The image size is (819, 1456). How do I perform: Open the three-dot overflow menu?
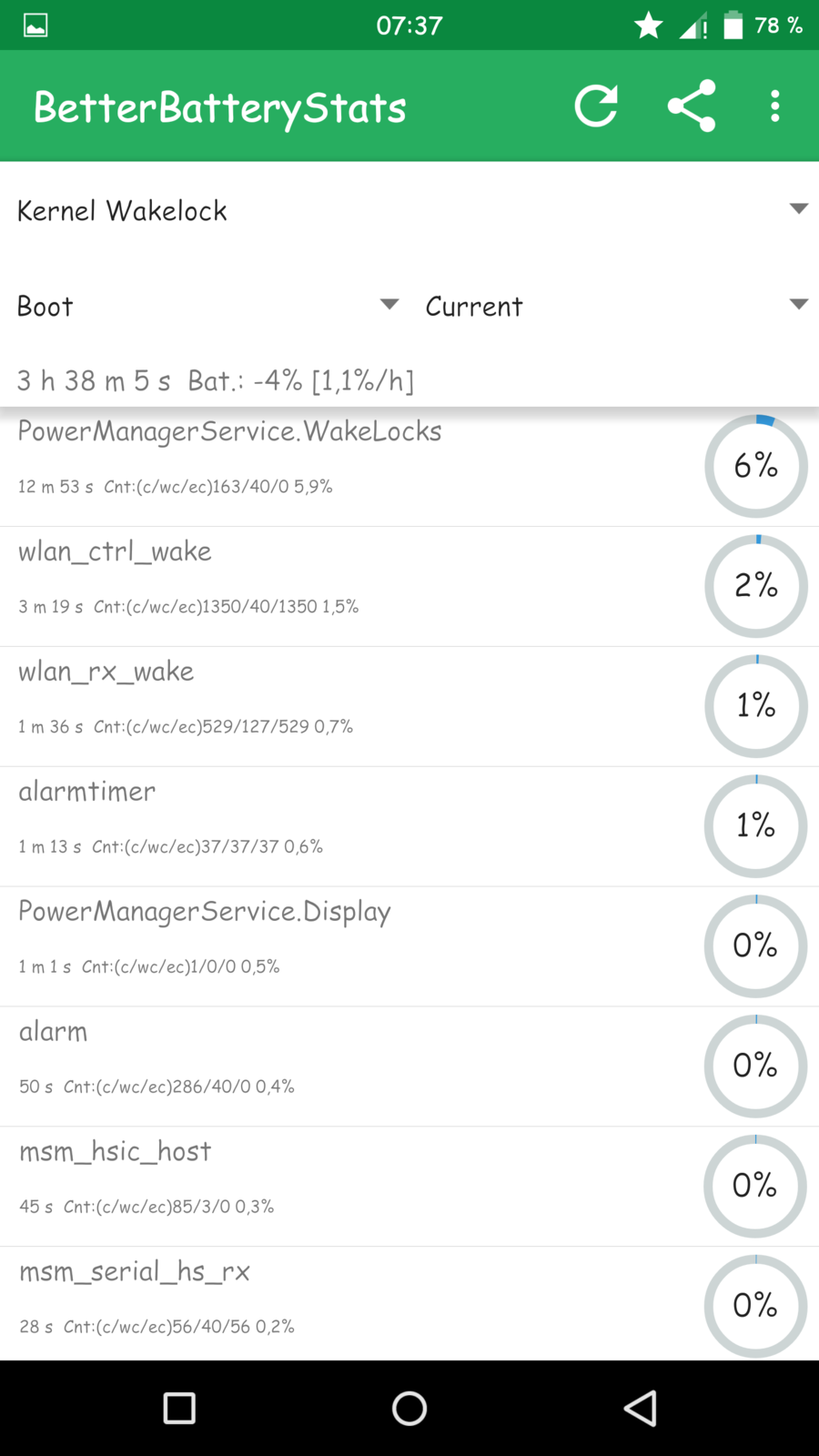pyautogui.click(x=774, y=106)
